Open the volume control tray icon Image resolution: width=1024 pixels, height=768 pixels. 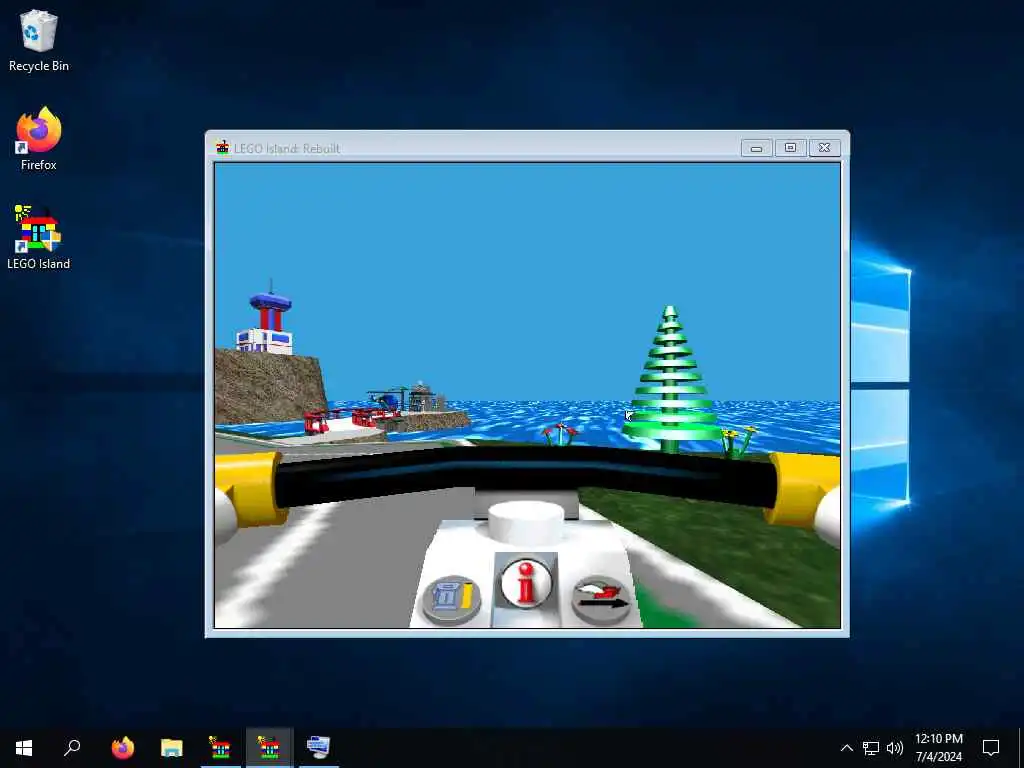[x=895, y=748]
